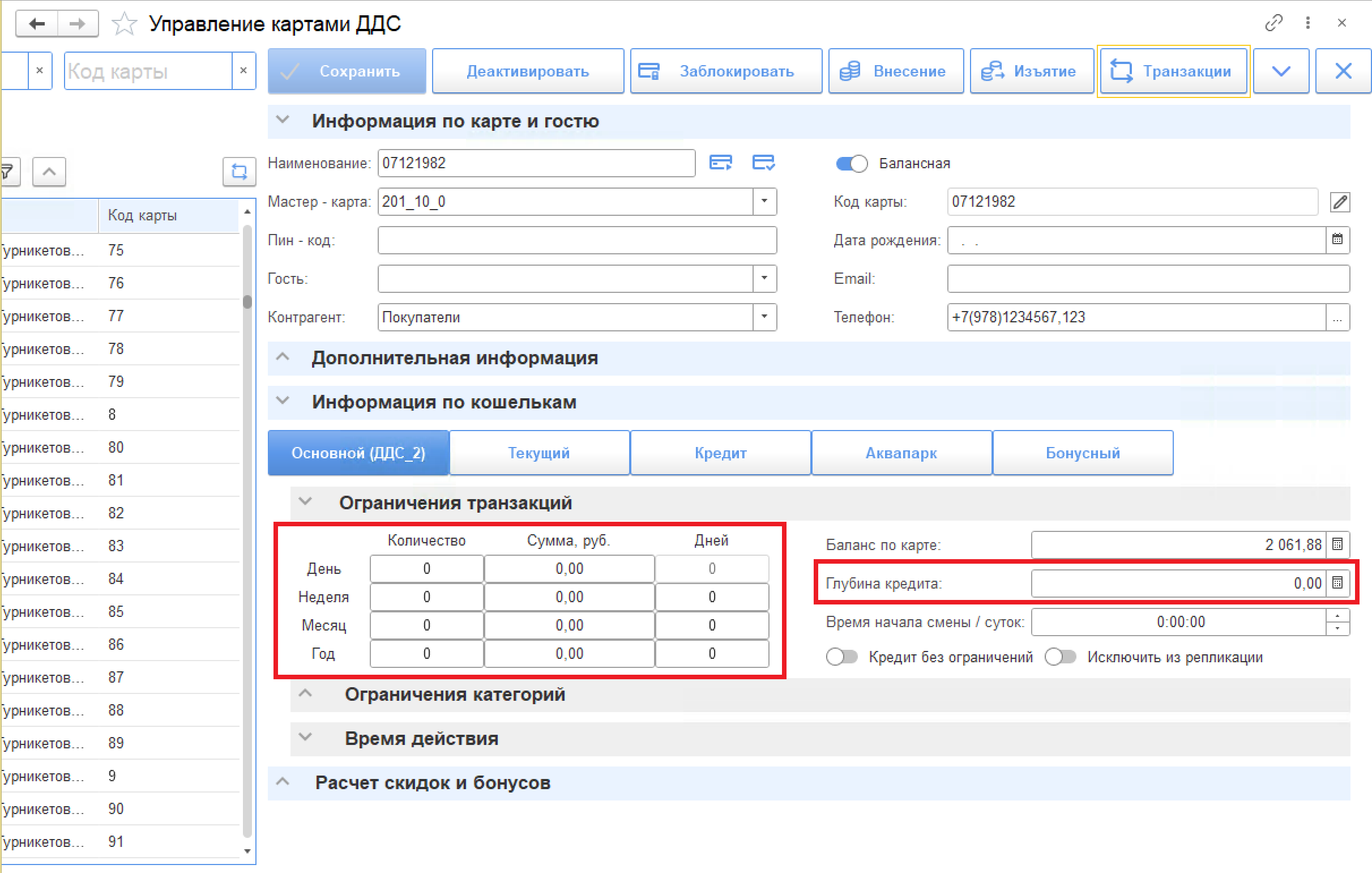The image size is (1372, 873).
Task: Click the Код карты search field
Action: click(148, 71)
